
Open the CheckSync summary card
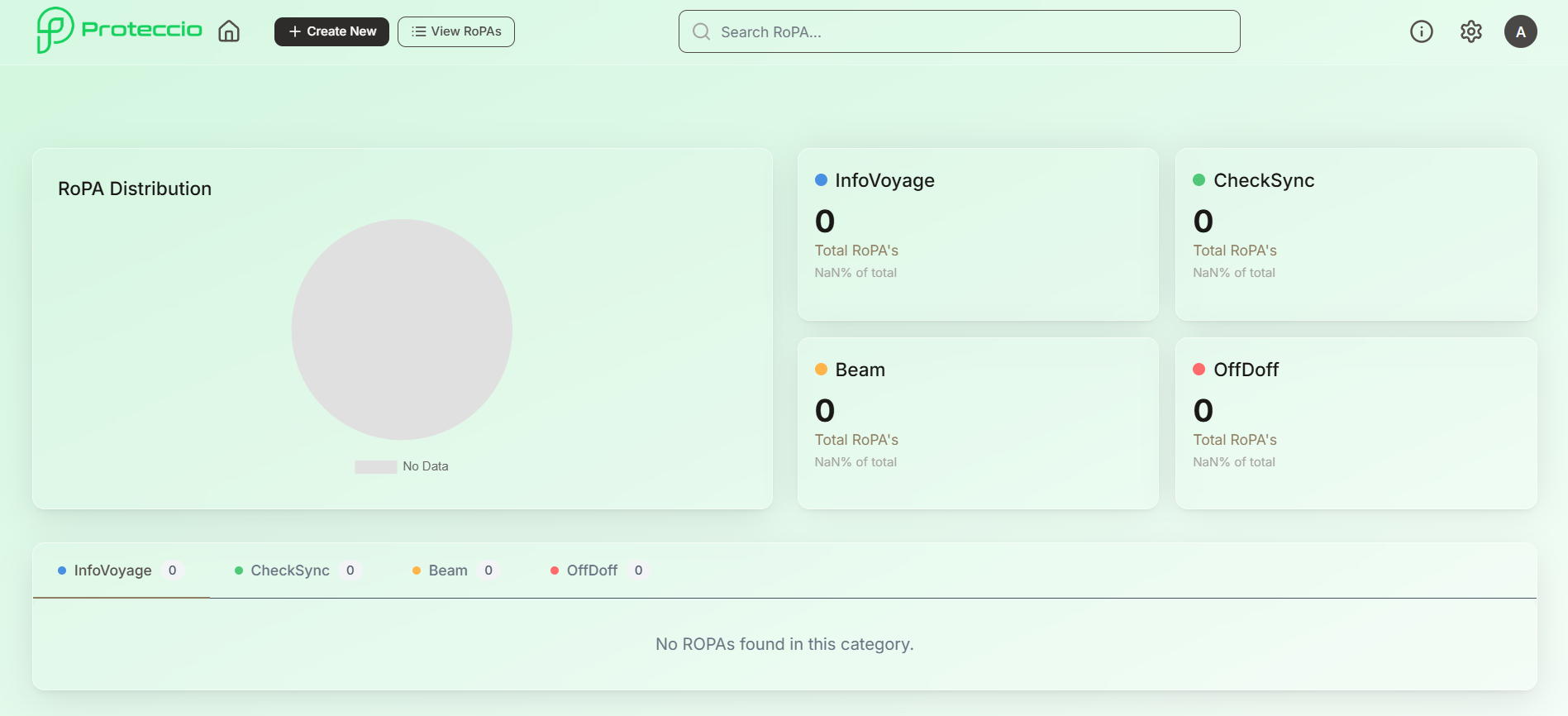(1356, 234)
